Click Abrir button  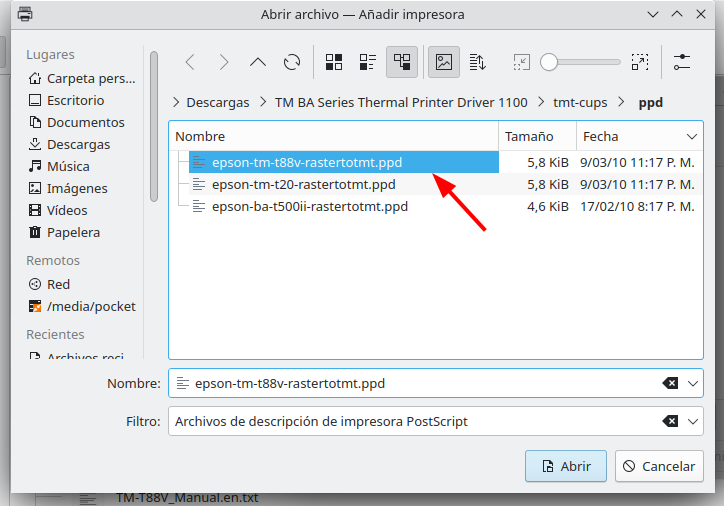[566, 466]
